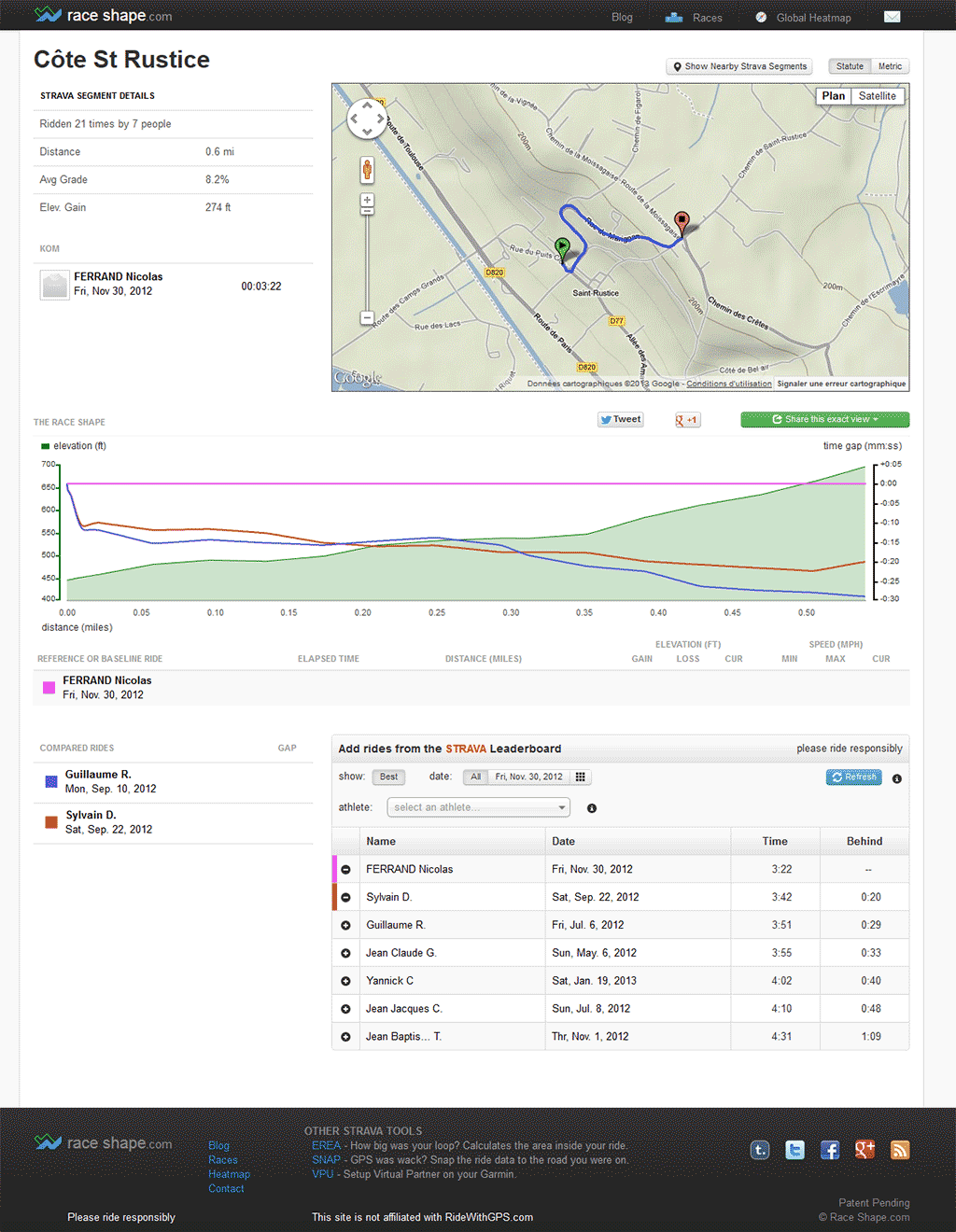Open the Heatmap link in footer
This screenshot has width=956, height=1232.
pos(229,1174)
